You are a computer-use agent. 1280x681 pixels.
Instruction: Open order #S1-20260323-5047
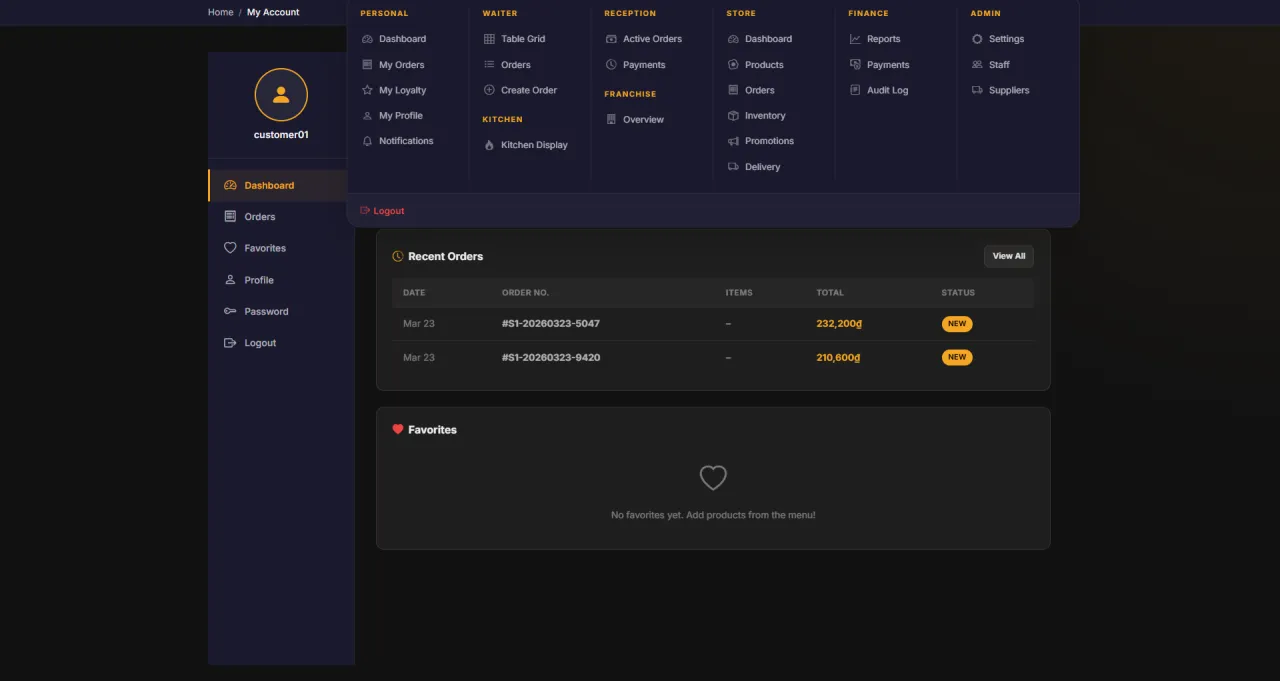click(551, 324)
